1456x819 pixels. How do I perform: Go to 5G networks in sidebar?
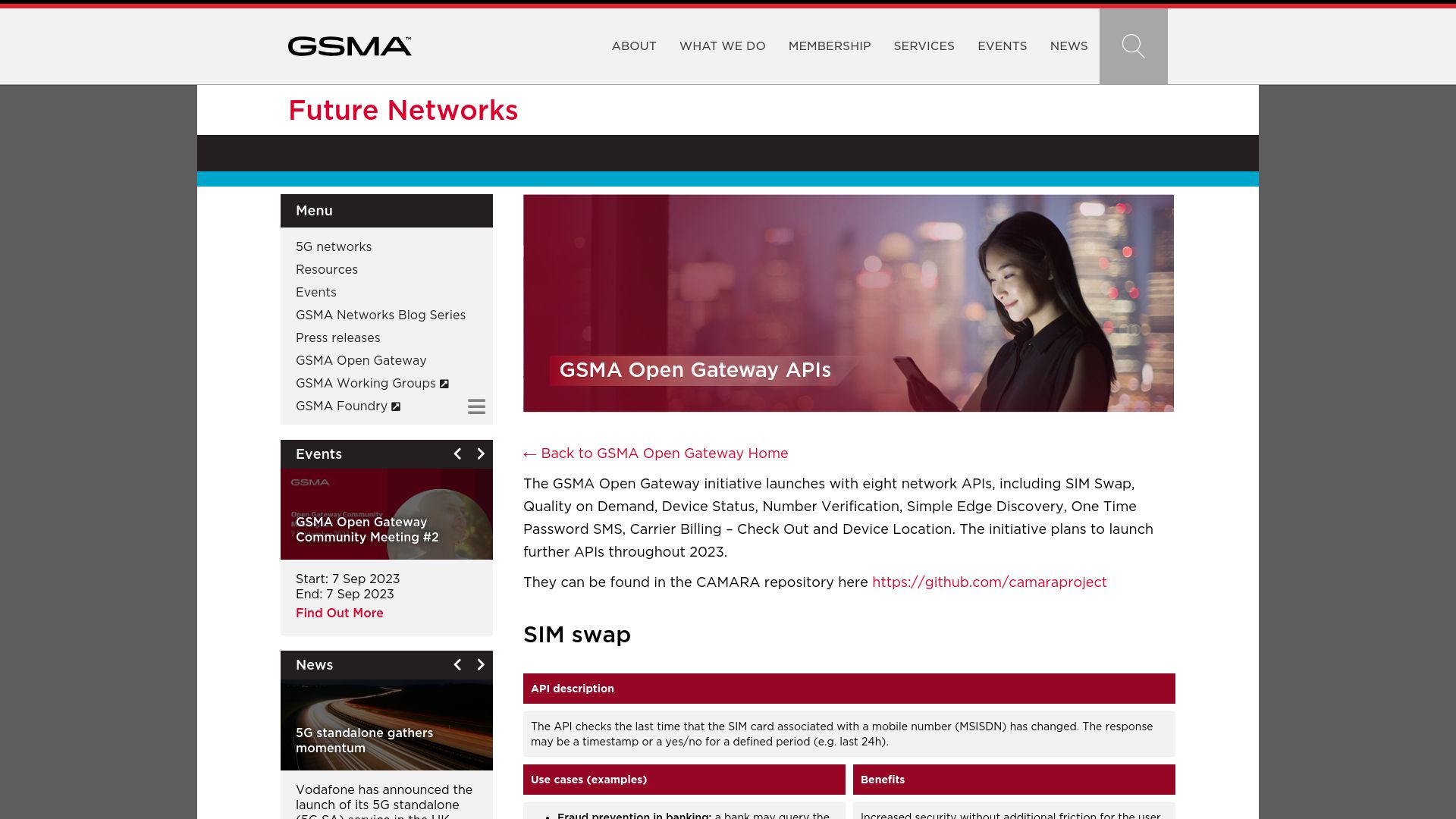[x=334, y=246]
